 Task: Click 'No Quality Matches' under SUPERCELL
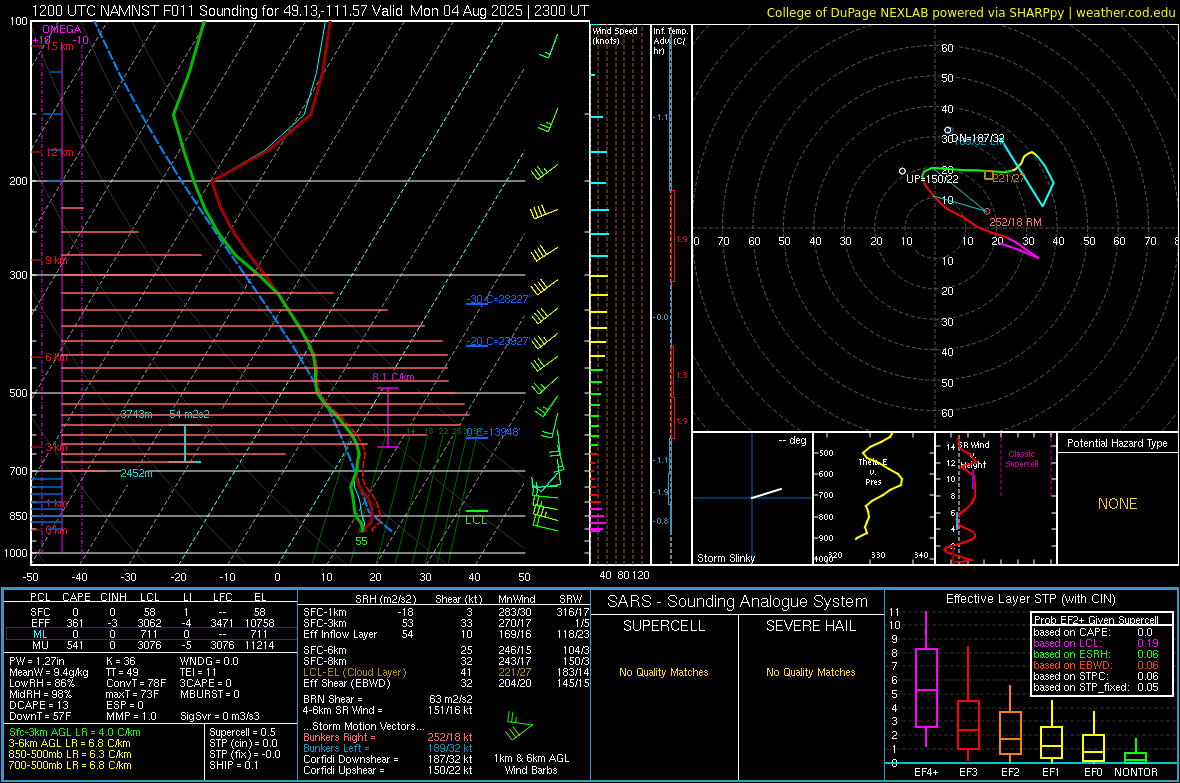coord(664,672)
